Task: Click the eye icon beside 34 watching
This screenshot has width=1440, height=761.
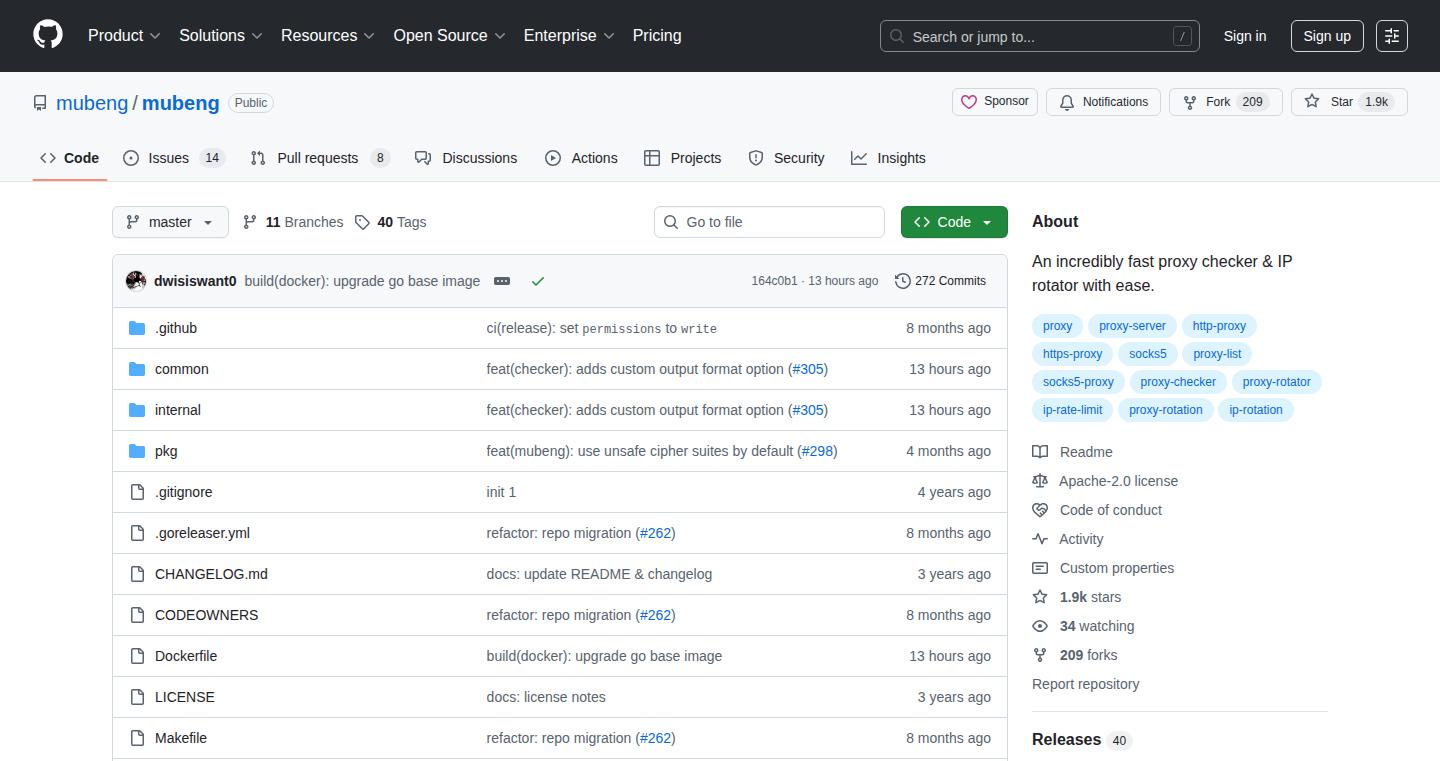Action: click(x=1040, y=626)
